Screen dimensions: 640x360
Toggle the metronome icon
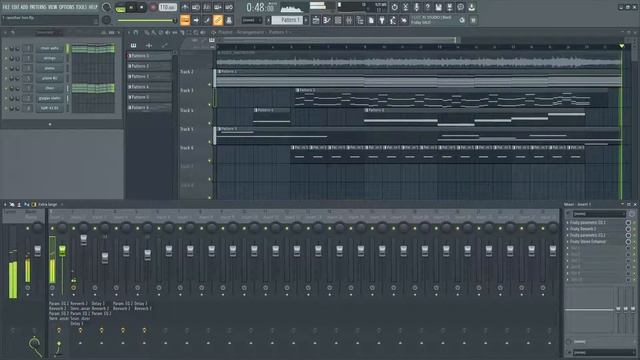[184, 7]
